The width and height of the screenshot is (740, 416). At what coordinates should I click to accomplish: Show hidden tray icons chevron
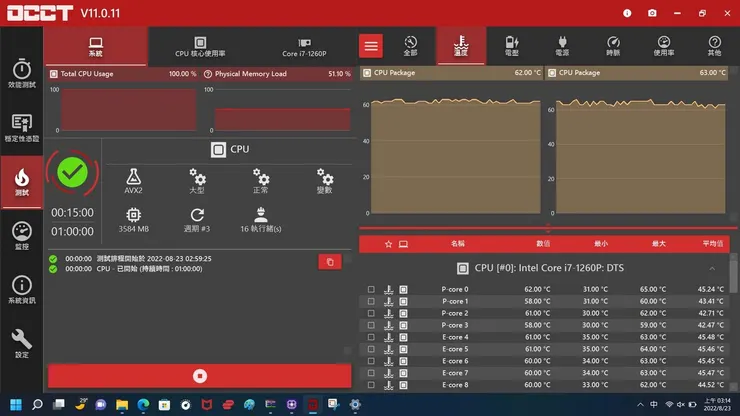click(640, 405)
